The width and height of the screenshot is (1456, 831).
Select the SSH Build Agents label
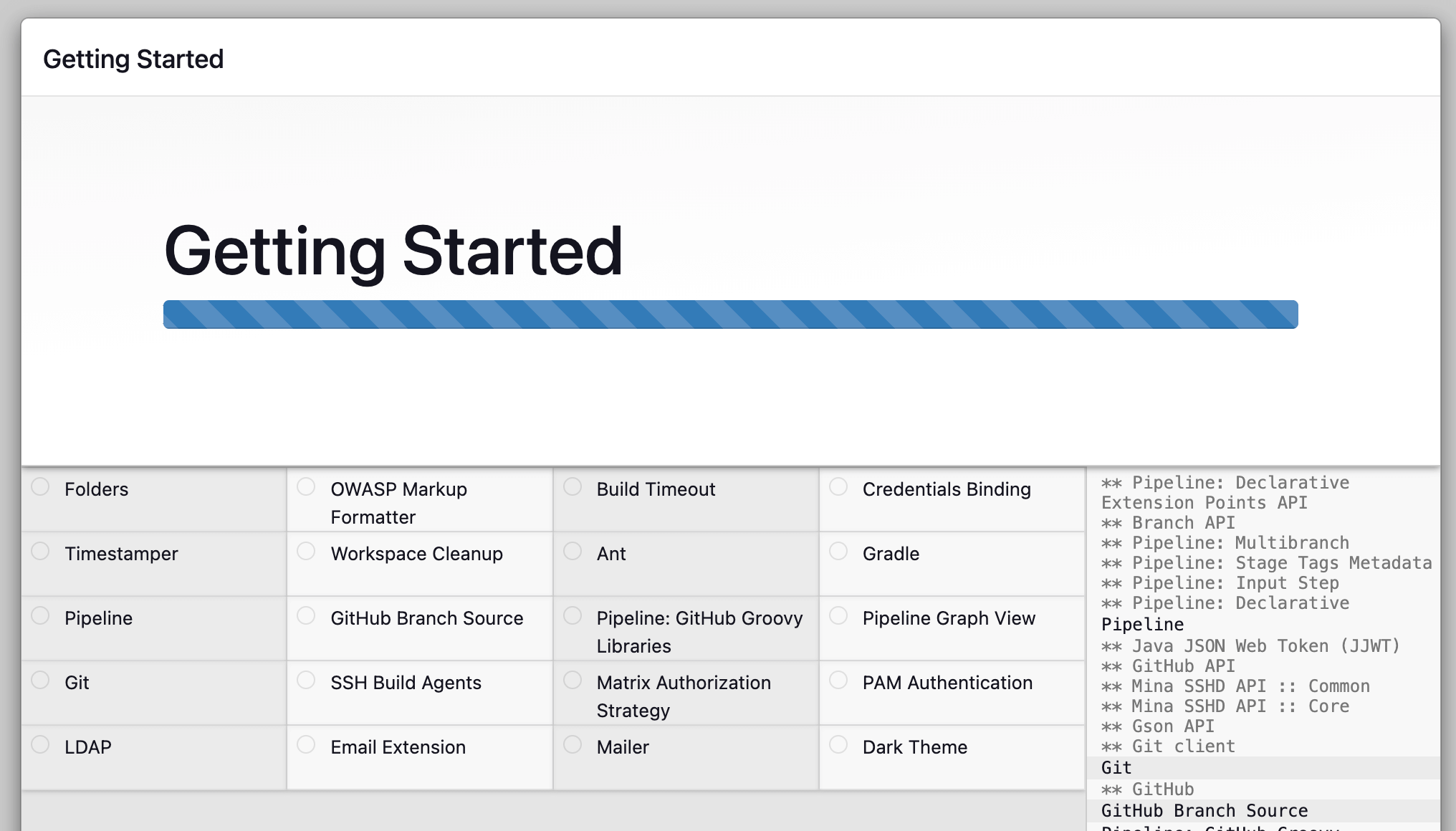coord(406,683)
